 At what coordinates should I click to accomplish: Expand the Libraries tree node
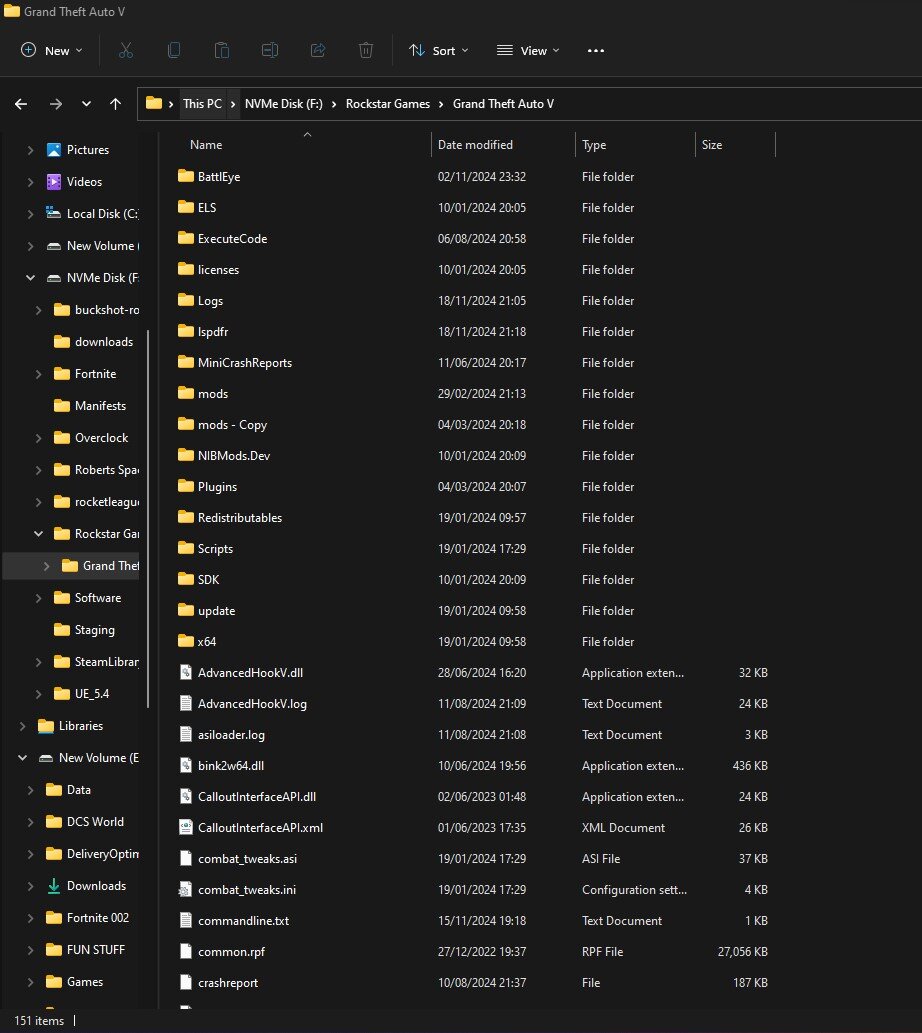(x=22, y=726)
